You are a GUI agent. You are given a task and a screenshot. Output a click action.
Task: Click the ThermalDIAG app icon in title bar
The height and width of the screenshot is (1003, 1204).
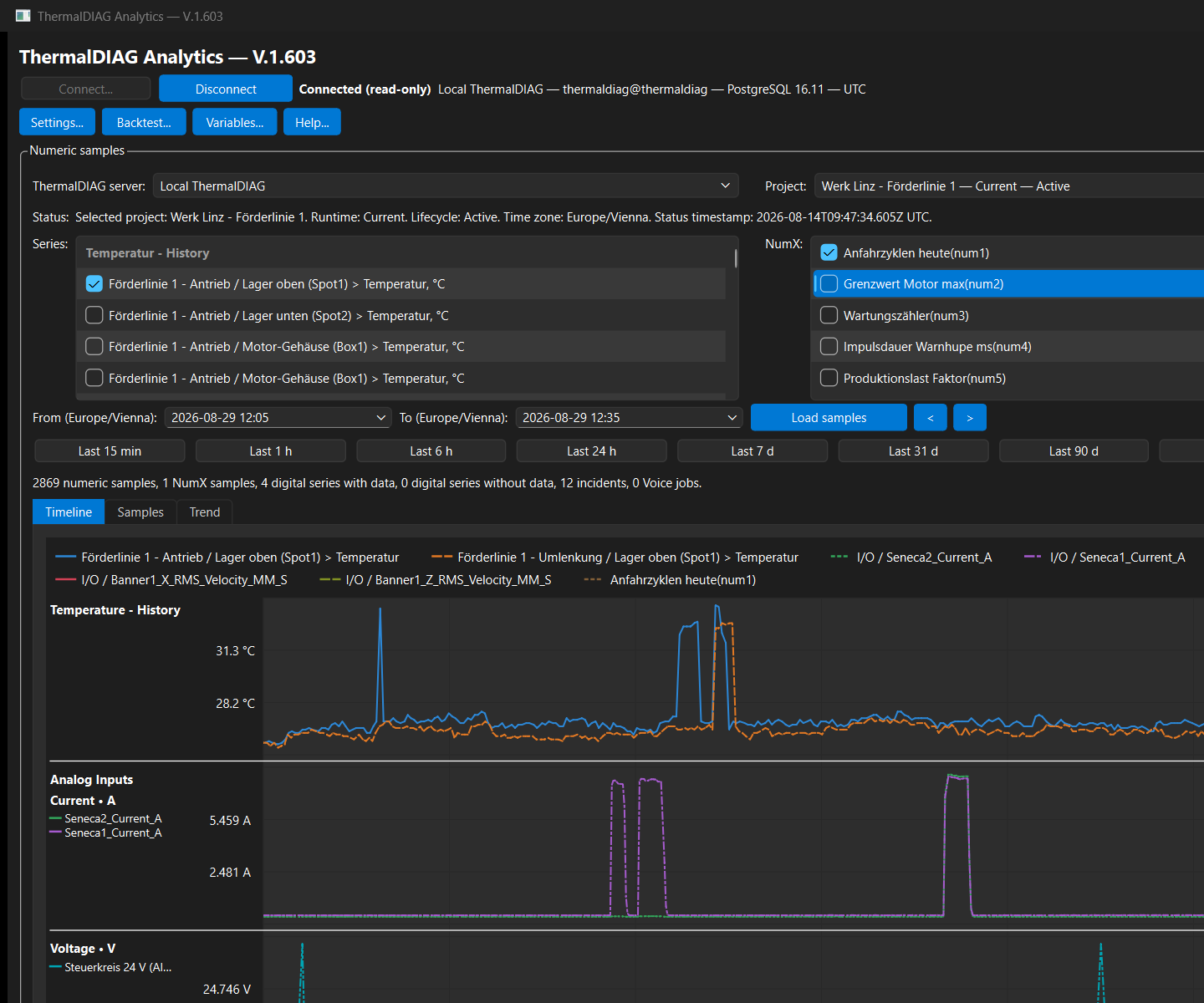[23, 16]
